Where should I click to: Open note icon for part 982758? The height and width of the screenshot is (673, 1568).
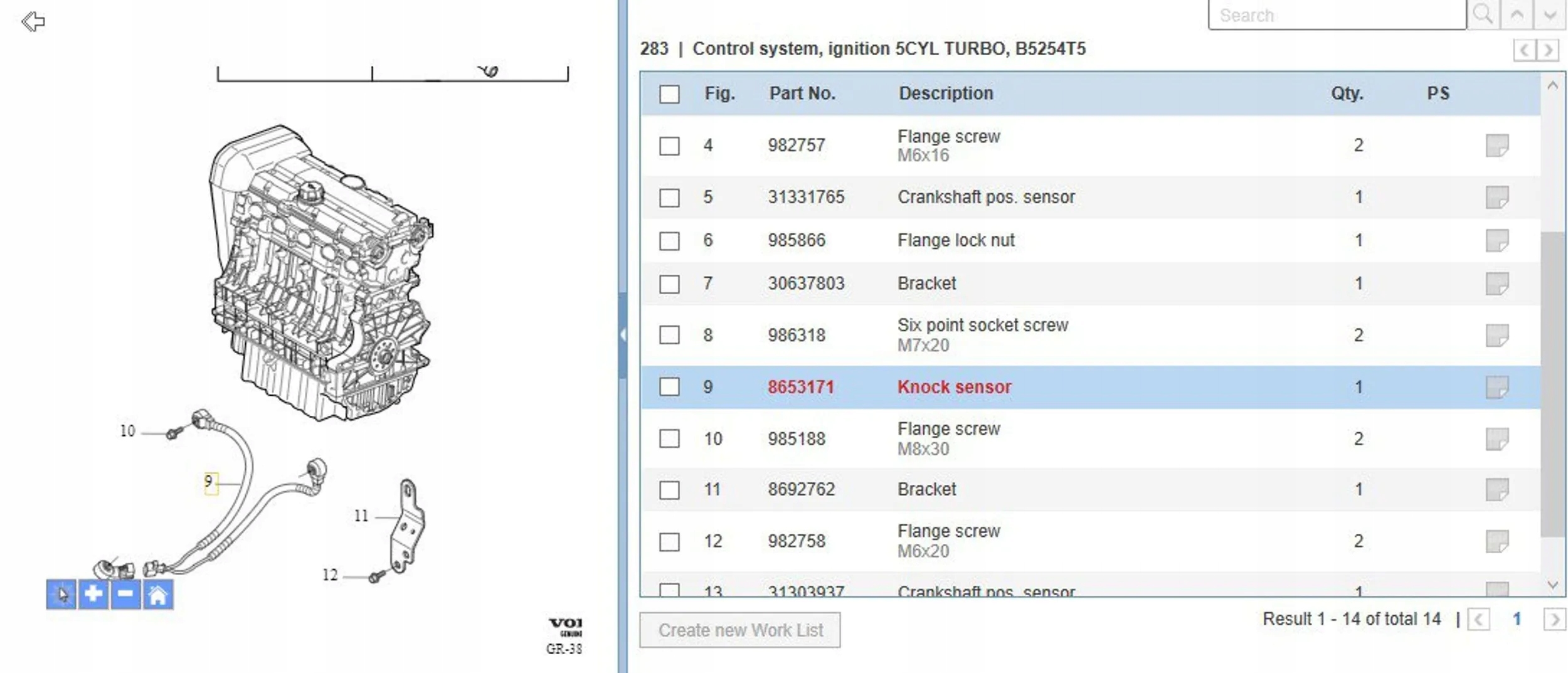[1497, 541]
